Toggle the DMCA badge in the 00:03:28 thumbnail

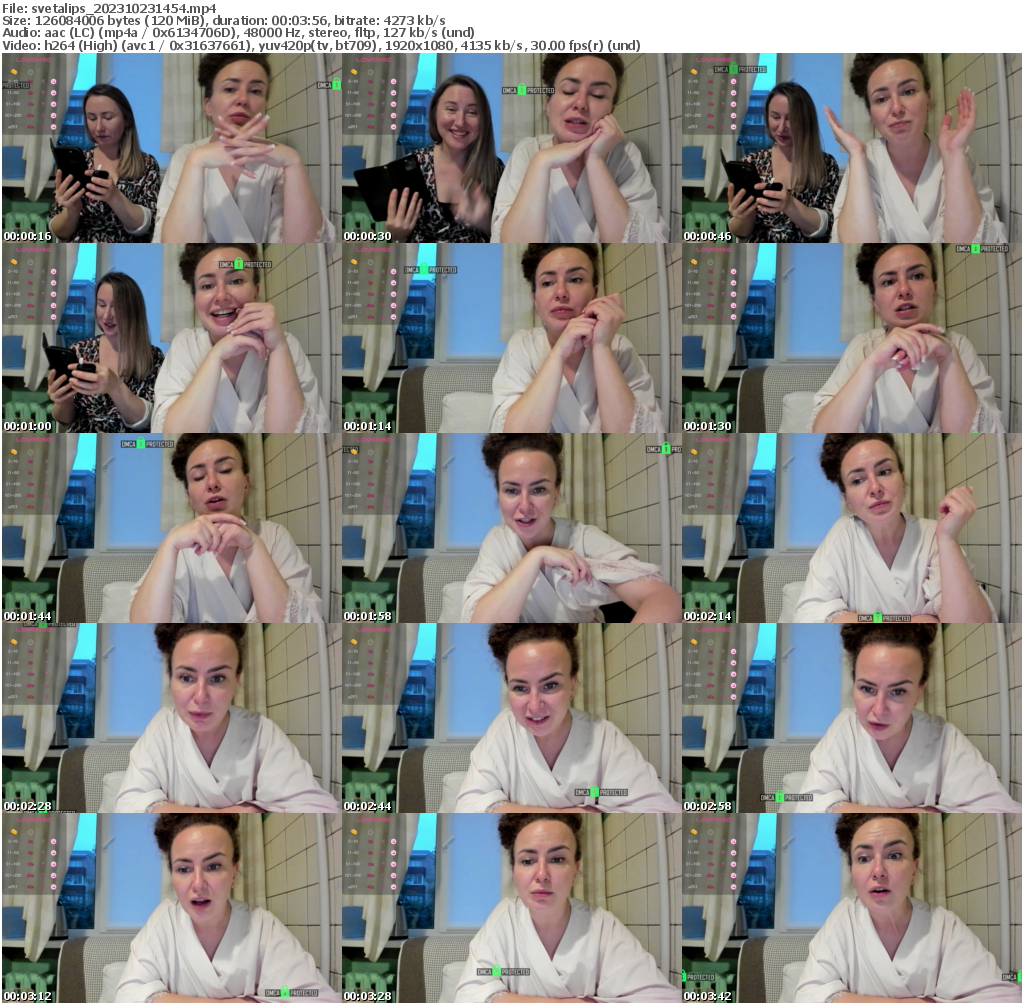pyautogui.click(x=504, y=972)
